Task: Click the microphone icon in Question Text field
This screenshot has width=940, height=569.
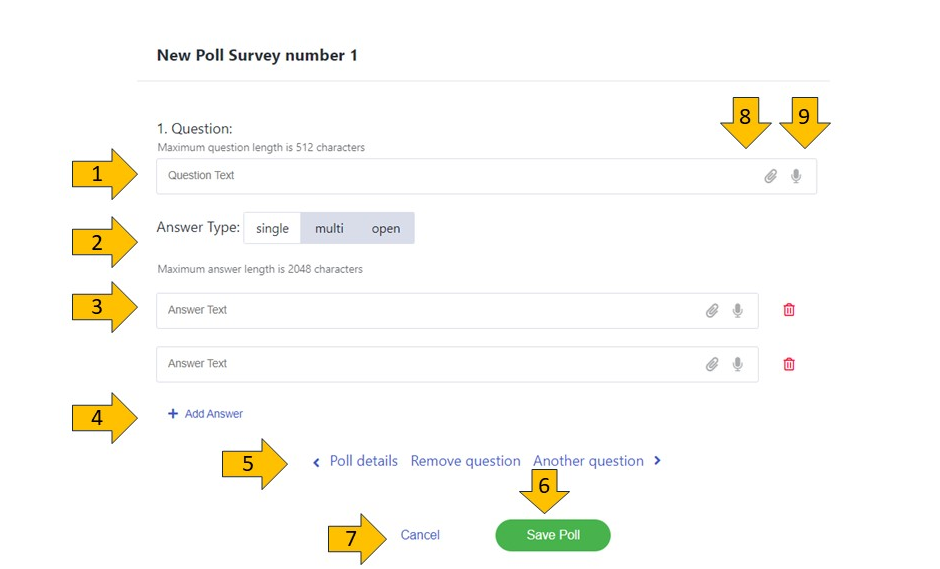Action: click(x=796, y=176)
